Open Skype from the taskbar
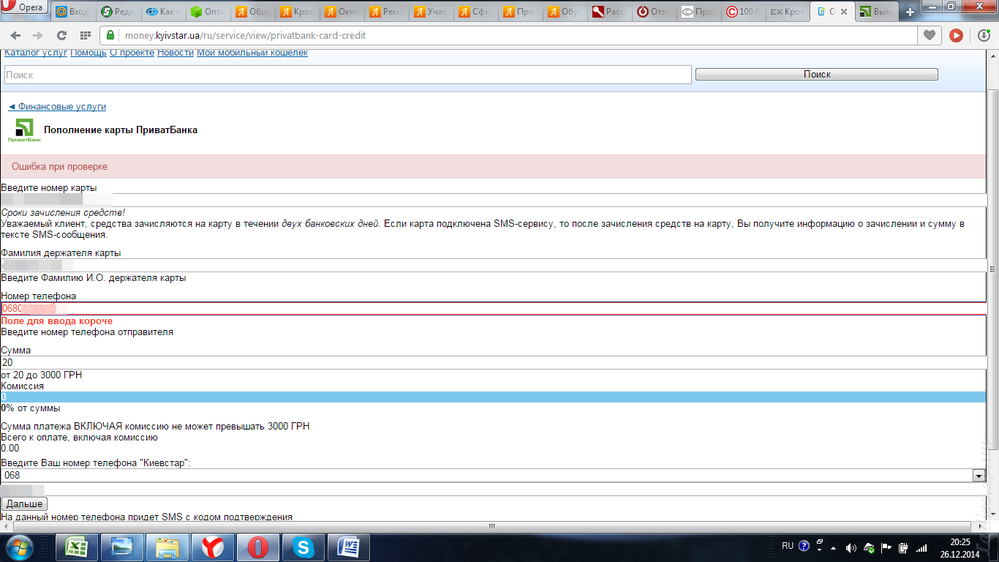This screenshot has width=999, height=562. coord(303,547)
